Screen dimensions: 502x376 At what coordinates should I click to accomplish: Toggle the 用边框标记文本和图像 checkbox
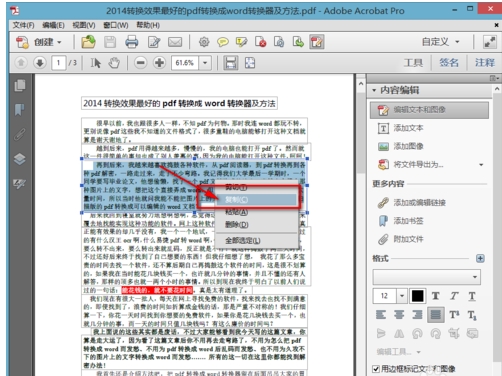coord(376,369)
